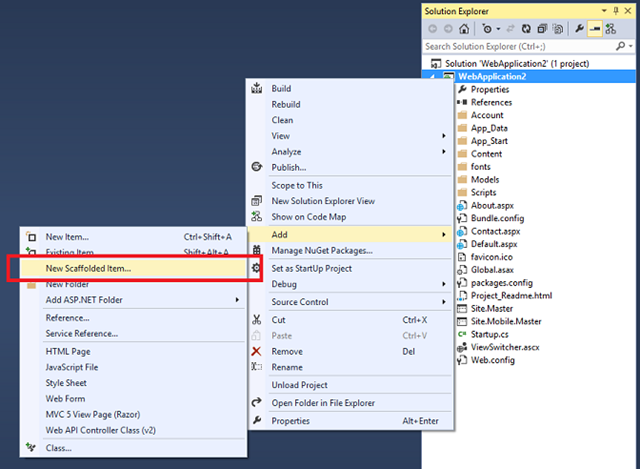Screen dimensions: 640x469
Task: Click the View Class Diagram toolbar icon
Action: 611,29
